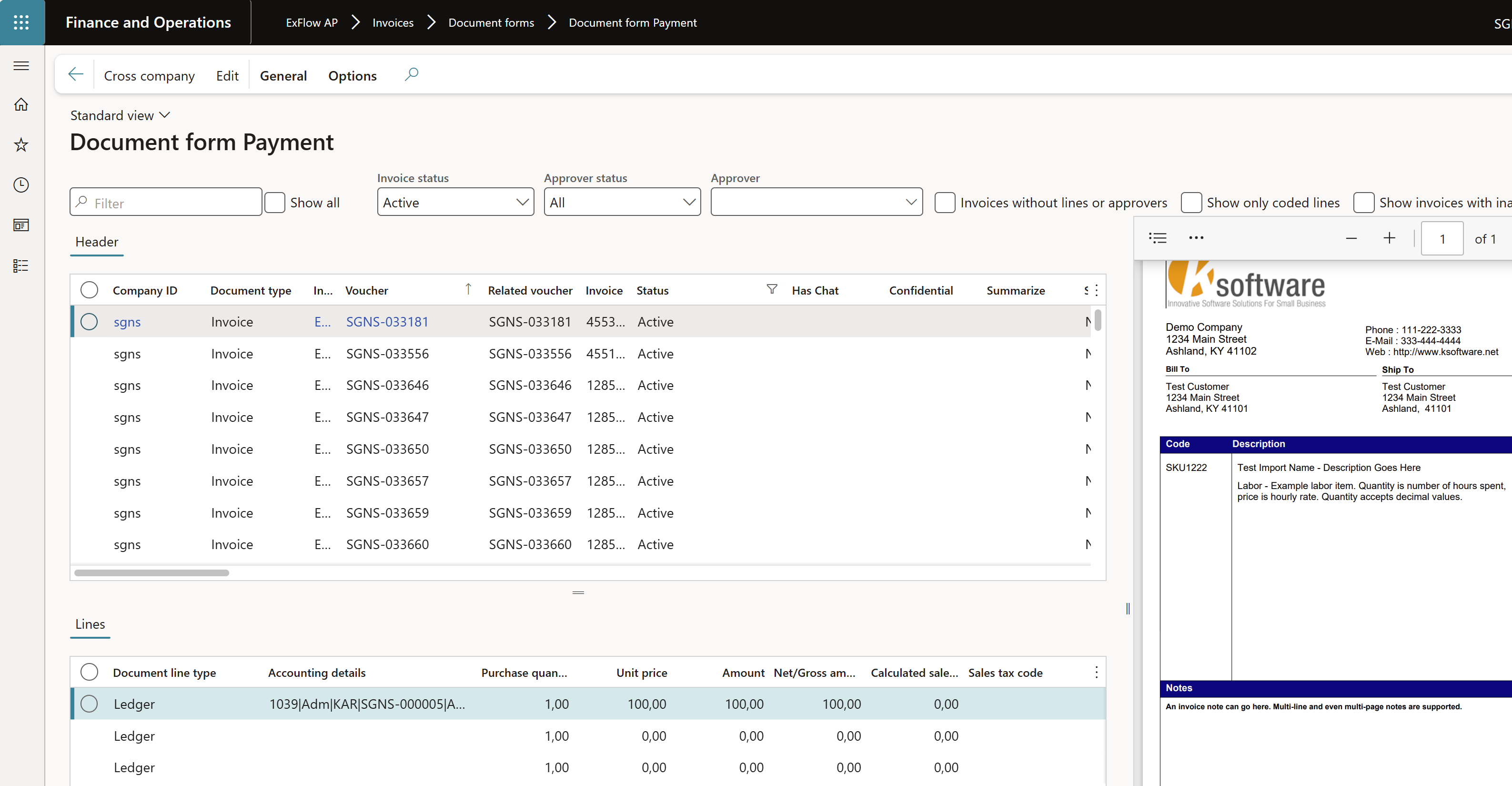The height and width of the screenshot is (786, 1512).
Task: Click the Voucher column sort arrow
Action: tap(468, 288)
